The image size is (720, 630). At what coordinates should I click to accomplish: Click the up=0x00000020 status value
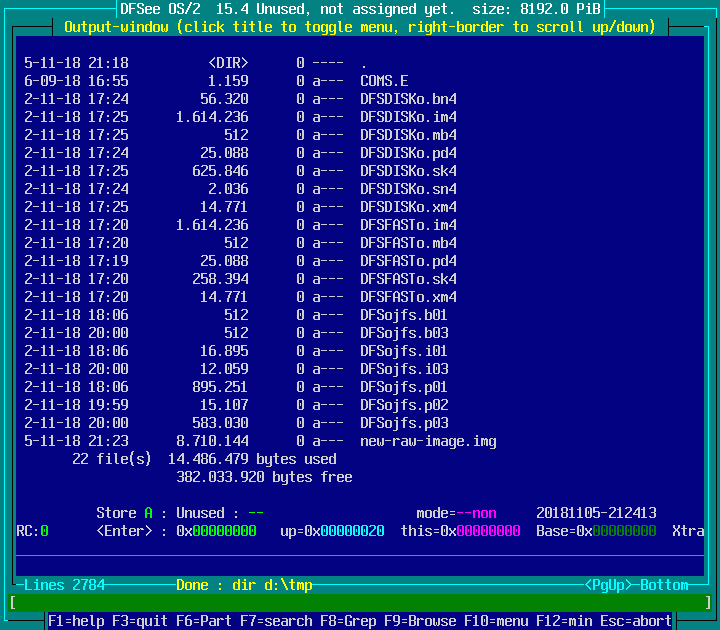coord(332,531)
